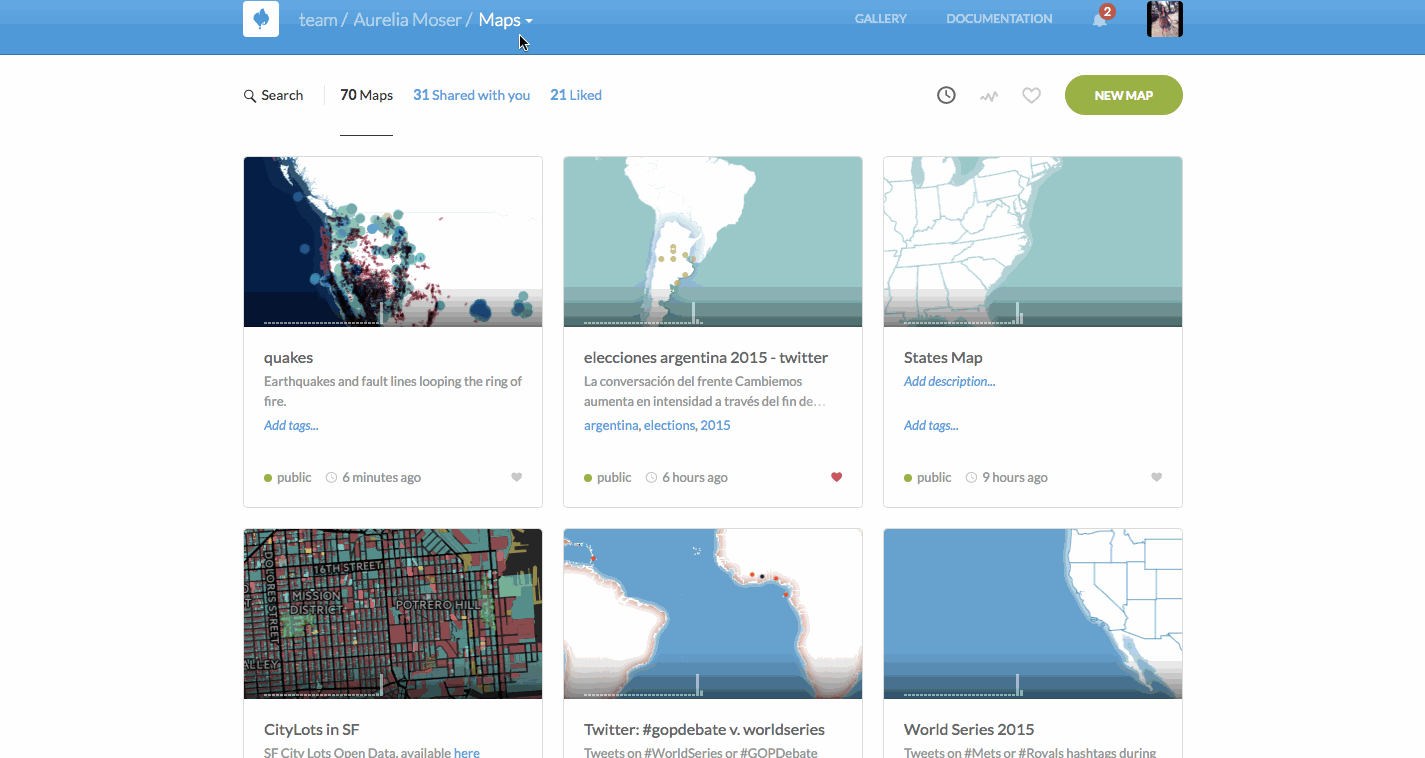Switch to the 21 Liked tab
This screenshot has height=758, width=1425.
point(576,95)
